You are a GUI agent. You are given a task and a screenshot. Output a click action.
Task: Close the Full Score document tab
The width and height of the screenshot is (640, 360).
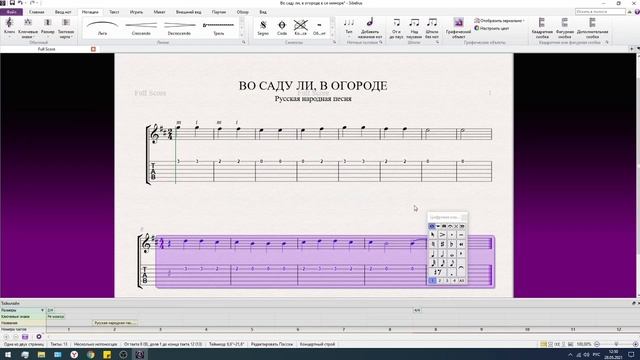pos(93,49)
